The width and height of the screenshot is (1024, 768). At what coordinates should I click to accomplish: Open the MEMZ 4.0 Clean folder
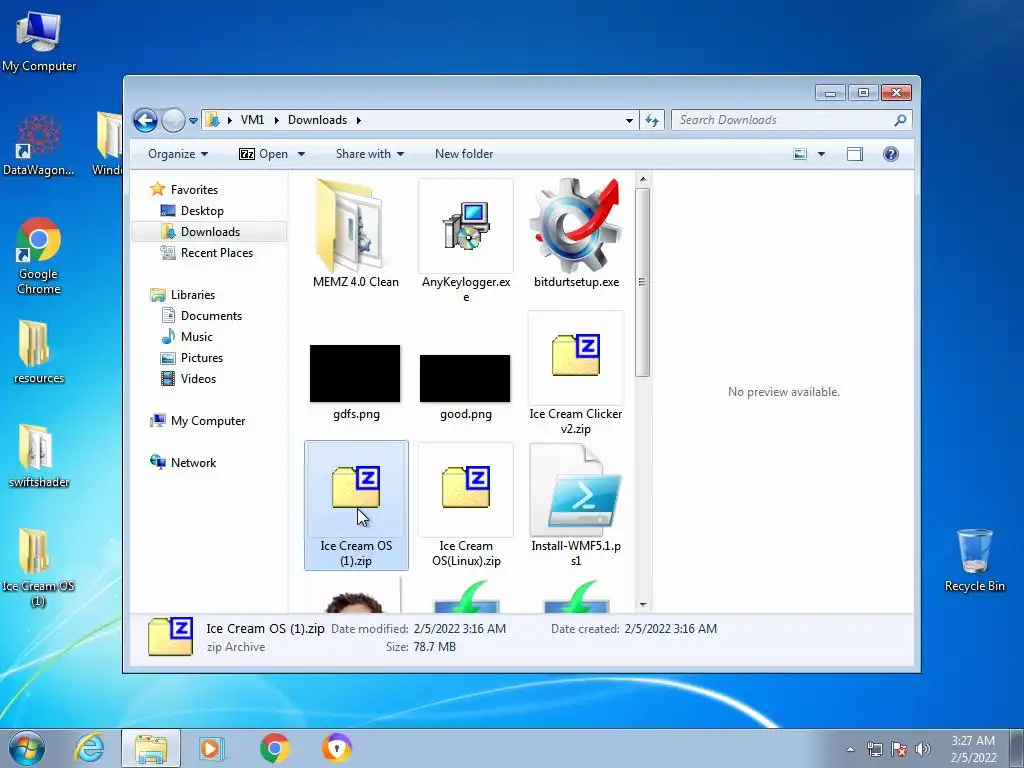(355, 234)
